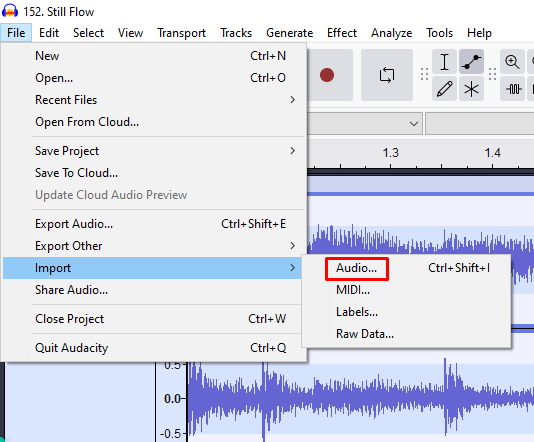The image size is (534, 442).
Task: Open the View menu
Action: [130, 33]
